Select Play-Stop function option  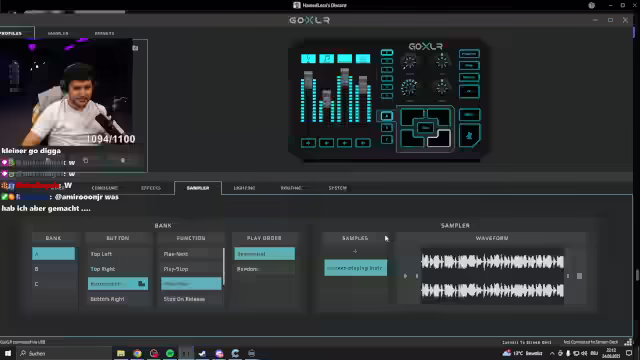point(191,269)
